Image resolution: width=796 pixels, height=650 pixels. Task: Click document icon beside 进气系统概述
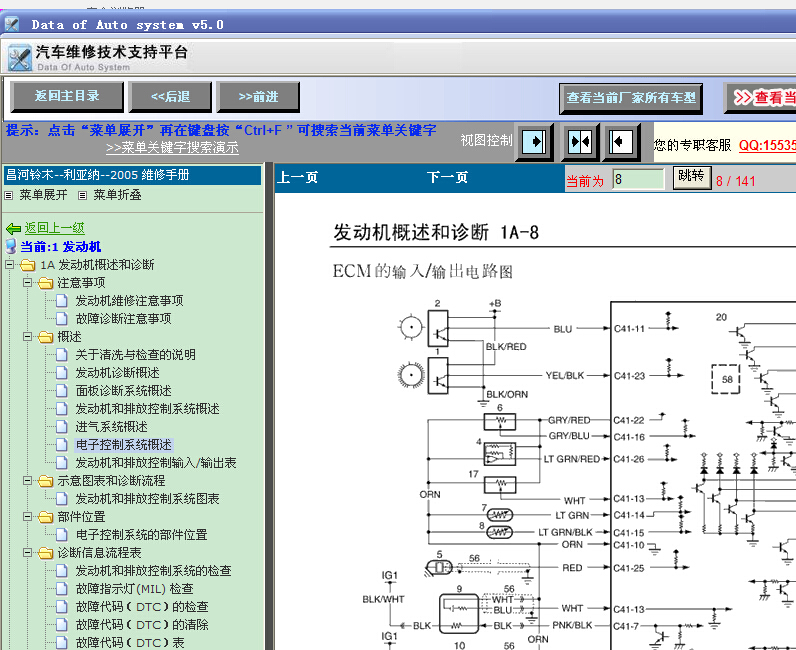64,427
